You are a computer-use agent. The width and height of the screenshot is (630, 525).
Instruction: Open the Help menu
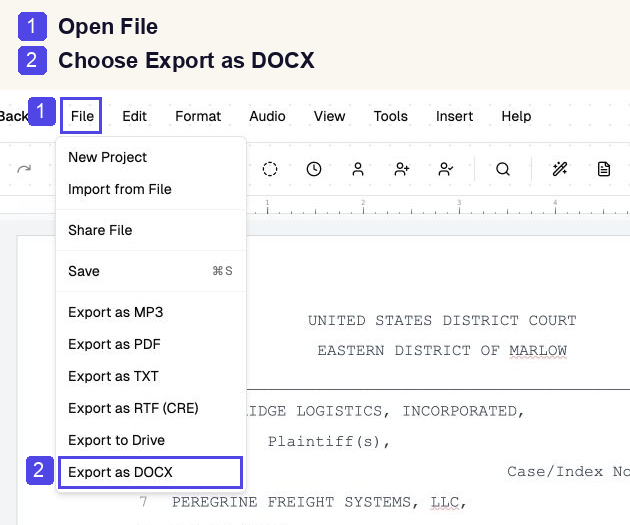516,116
